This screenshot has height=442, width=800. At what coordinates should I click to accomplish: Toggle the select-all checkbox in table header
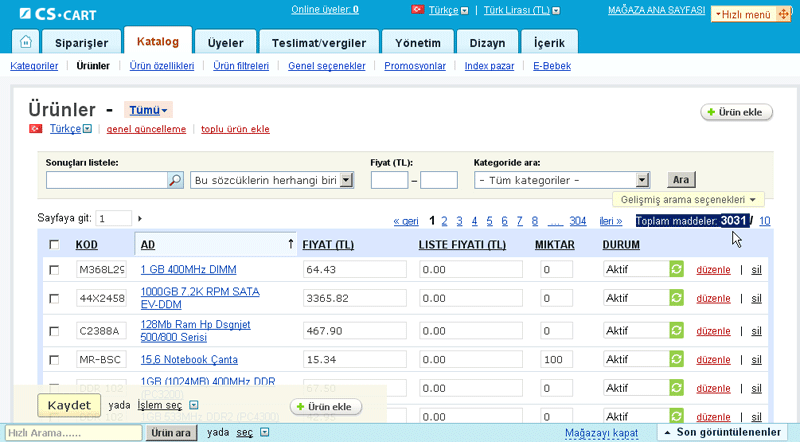click(x=54, y=244)
